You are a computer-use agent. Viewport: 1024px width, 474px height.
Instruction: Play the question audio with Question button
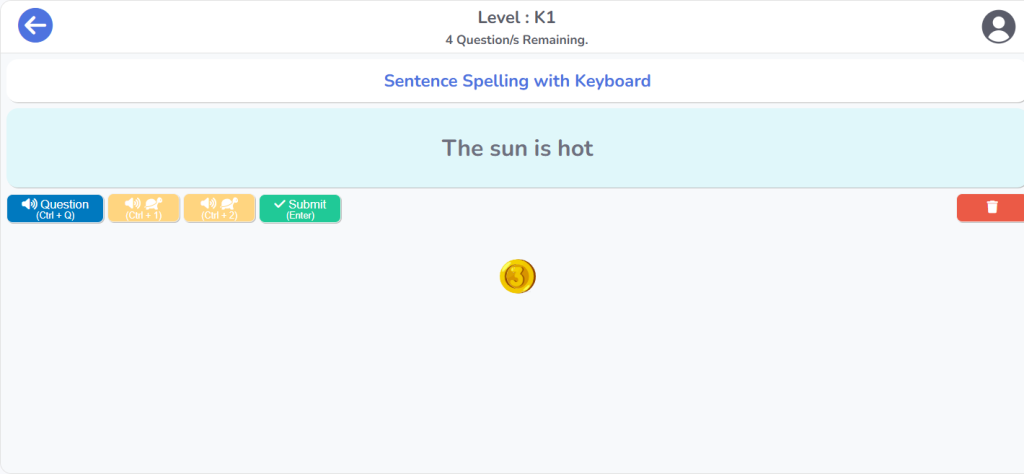coord(55,209)
